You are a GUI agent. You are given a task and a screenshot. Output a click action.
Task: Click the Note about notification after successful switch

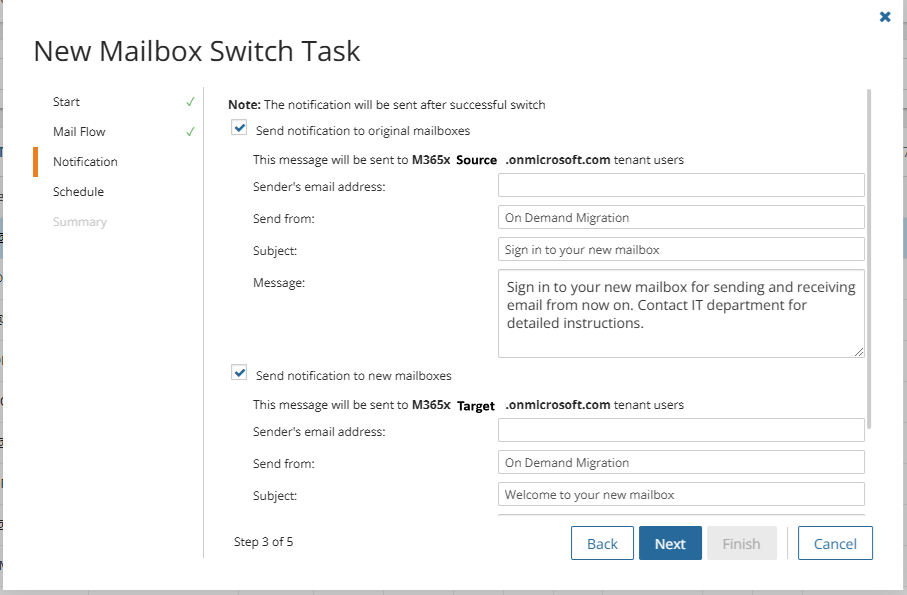click(386, 105)
